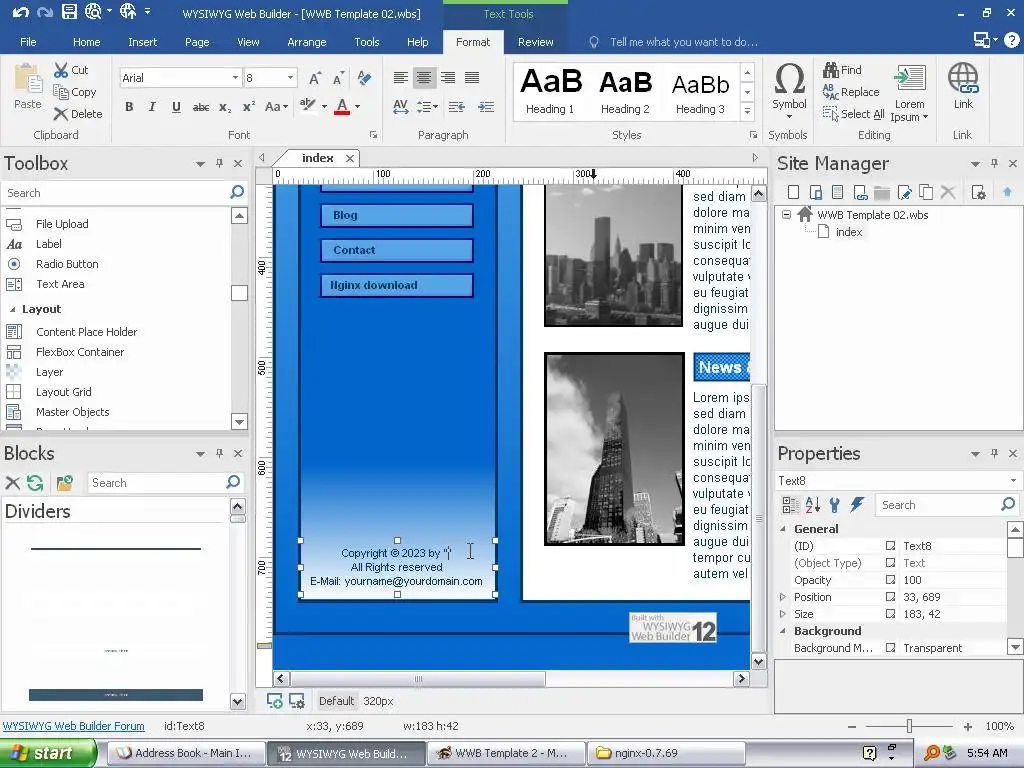1024x768 pixels.
Task: Apply the Heading 1 style
Action: pyautogui.click(x=550, y=91)
